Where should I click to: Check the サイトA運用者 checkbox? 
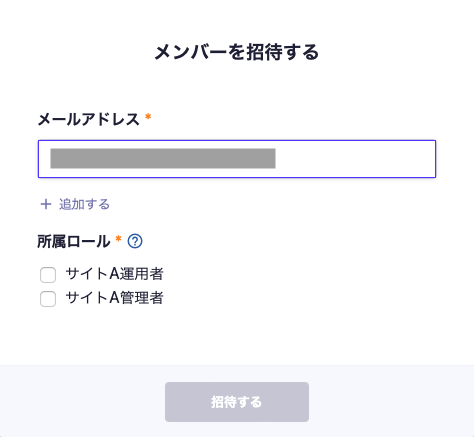pyautogui.click(x=48, y=275)
